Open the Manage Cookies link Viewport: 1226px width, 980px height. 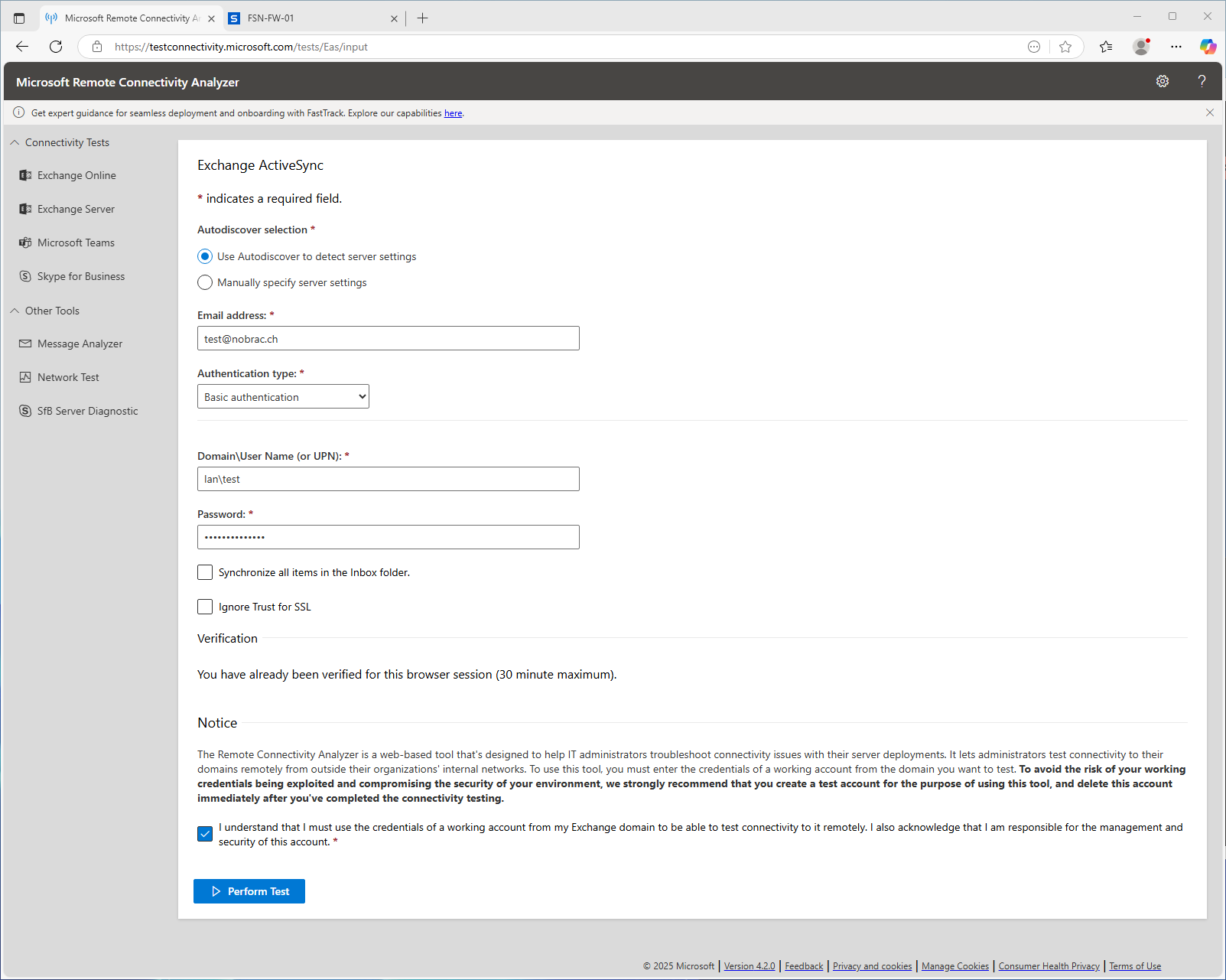pyautogui.click(x=955, y=966)
